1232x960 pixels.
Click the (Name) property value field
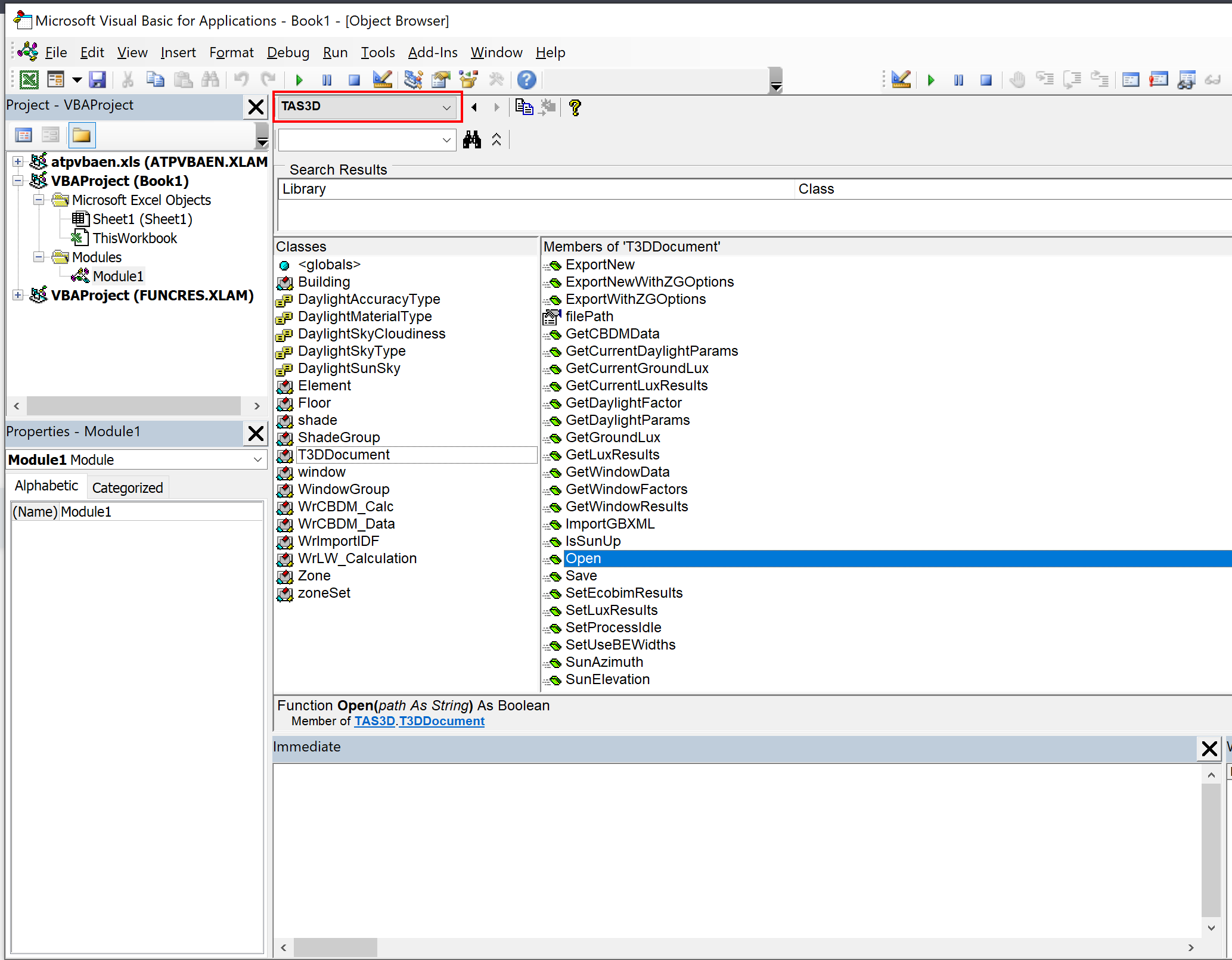coord(161,512)
